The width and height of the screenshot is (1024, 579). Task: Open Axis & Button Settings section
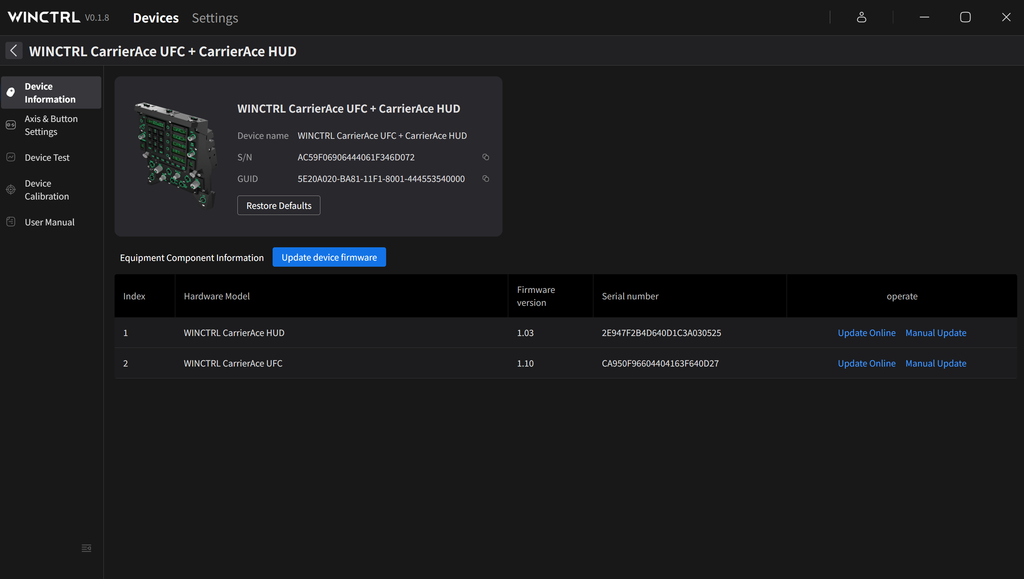(51, 125)
